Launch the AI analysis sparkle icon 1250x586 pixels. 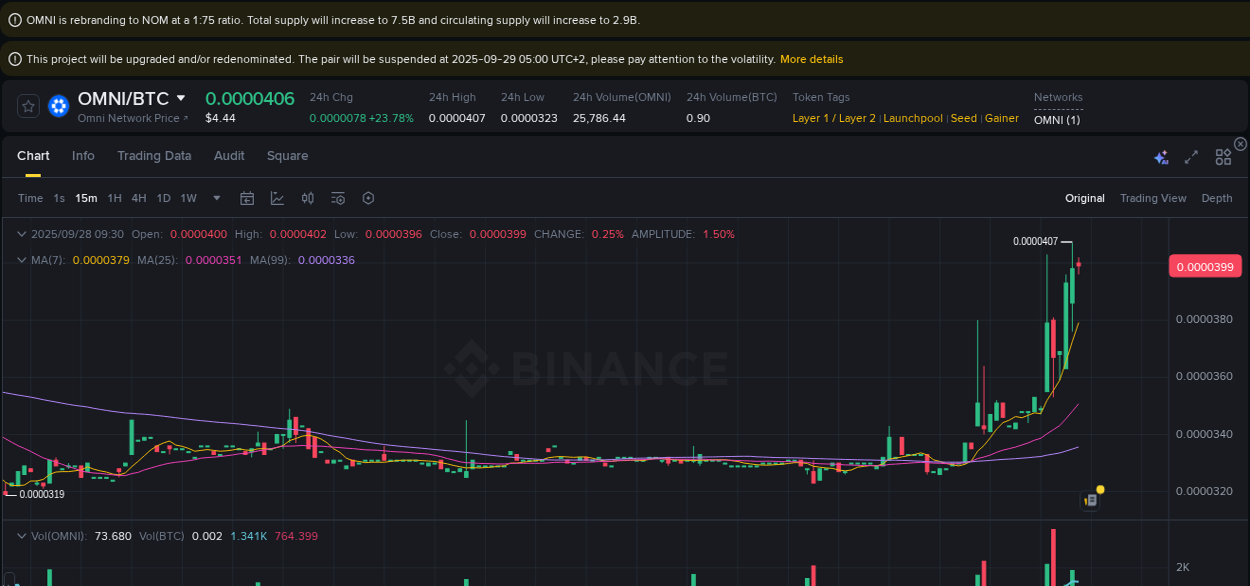coord(1161,157)
